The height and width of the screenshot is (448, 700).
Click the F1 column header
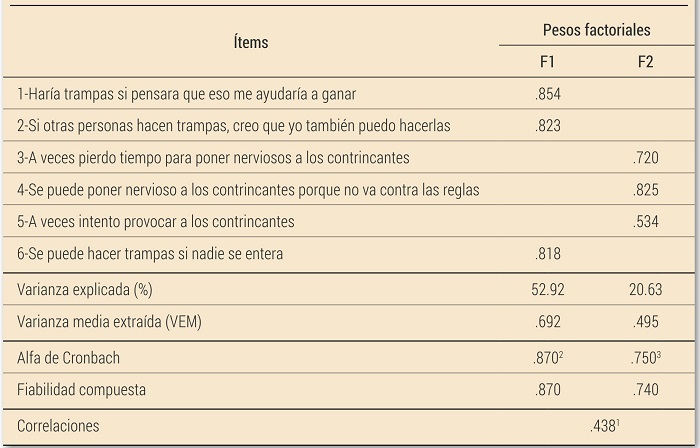[x=548, y=62]
